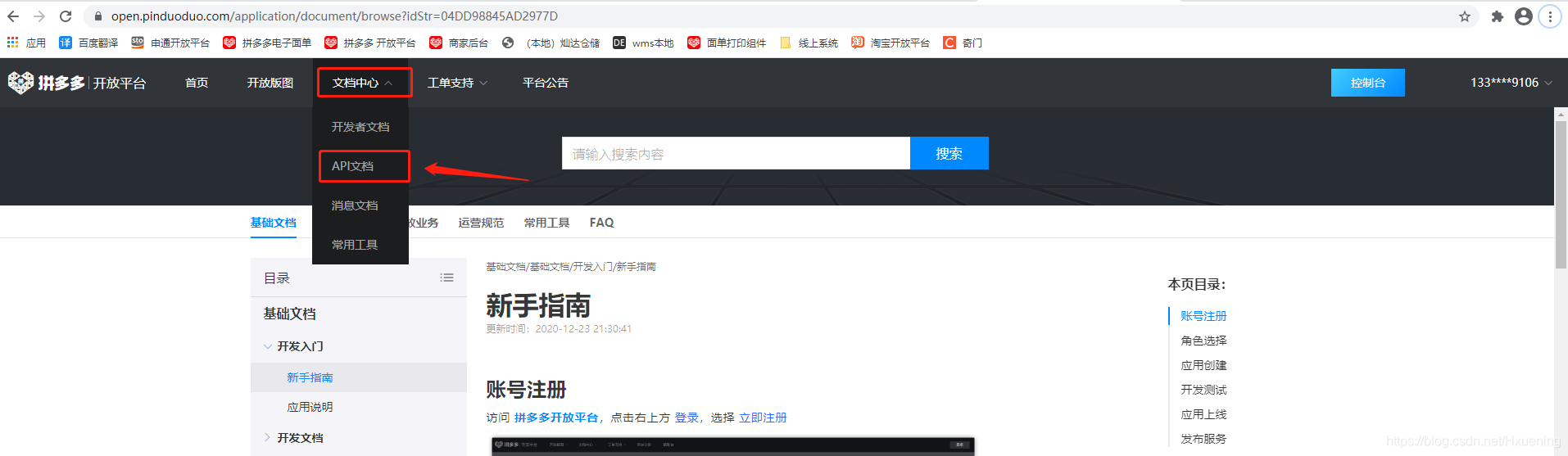Click the page vertical scrollbar thumb
Screen dimensions: 1568x456
(1561, 195)
